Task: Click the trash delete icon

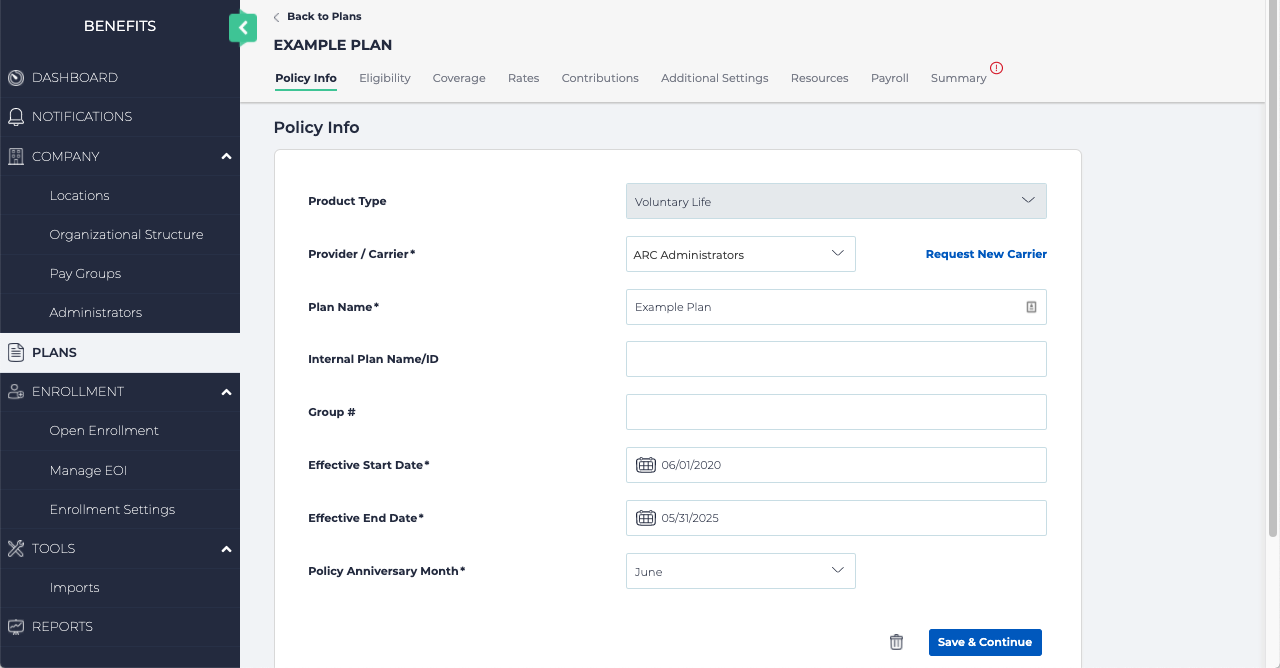Action: coord(896,642)
